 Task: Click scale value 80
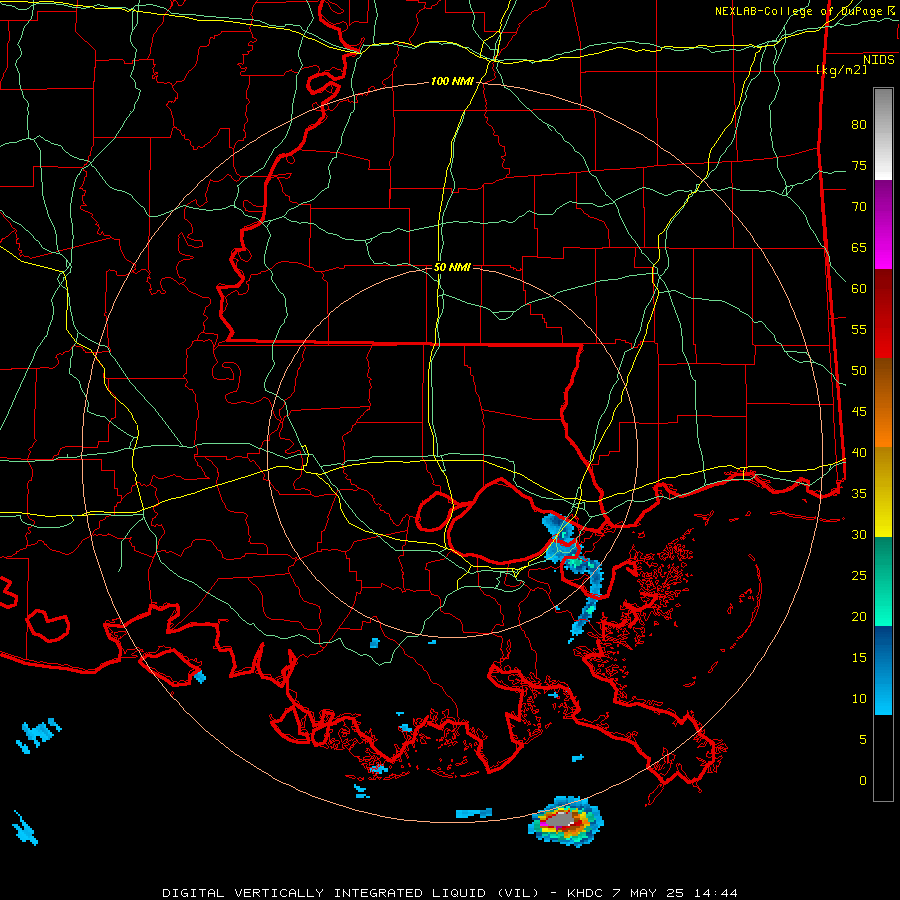coord(859,125)
